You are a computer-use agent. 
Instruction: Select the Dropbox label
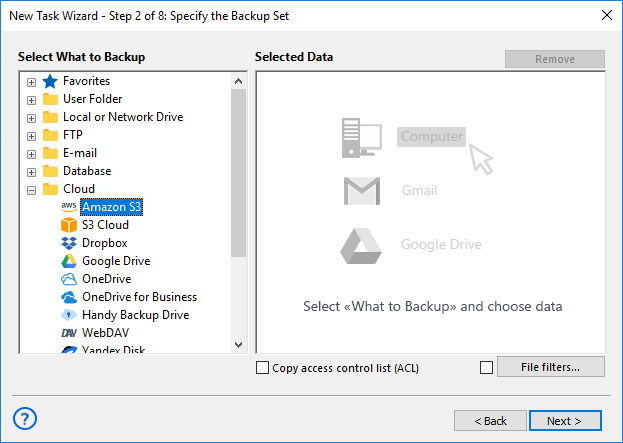[104, 243]
